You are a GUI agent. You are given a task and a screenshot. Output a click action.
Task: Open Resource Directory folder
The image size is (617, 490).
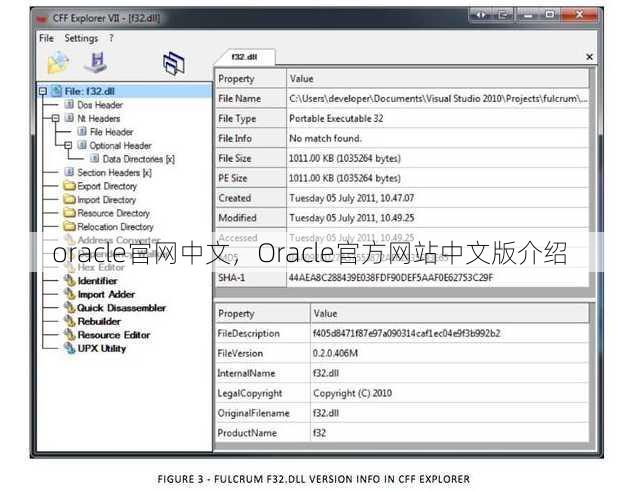click(x=114, y=213)
